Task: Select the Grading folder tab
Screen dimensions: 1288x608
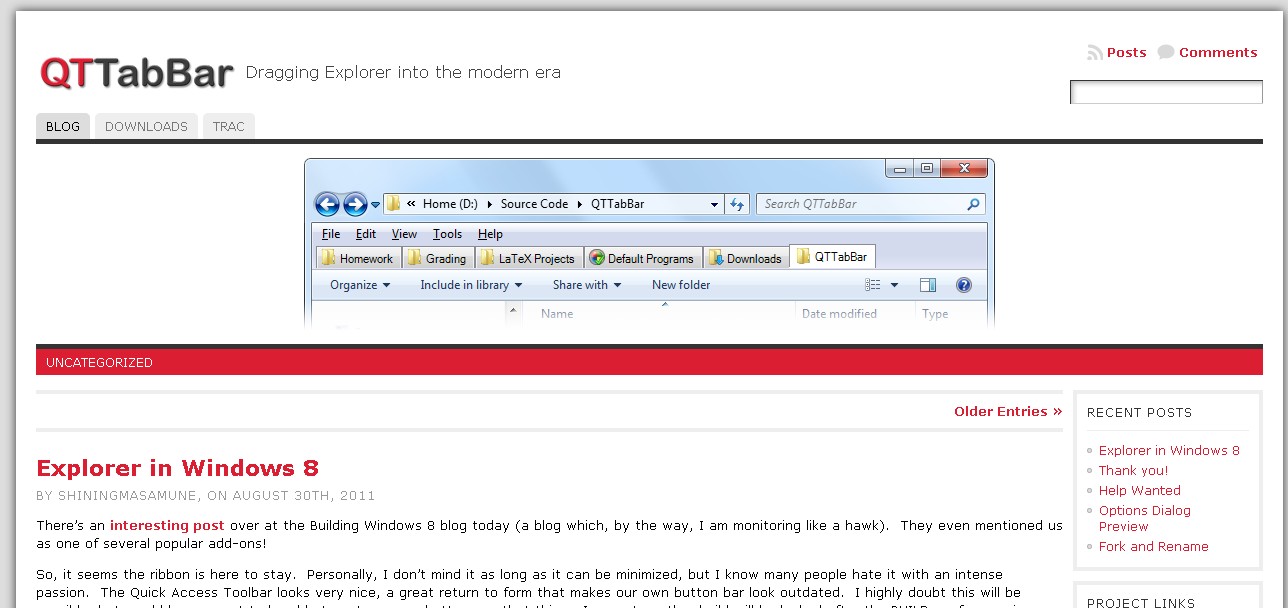Action: 437,258
